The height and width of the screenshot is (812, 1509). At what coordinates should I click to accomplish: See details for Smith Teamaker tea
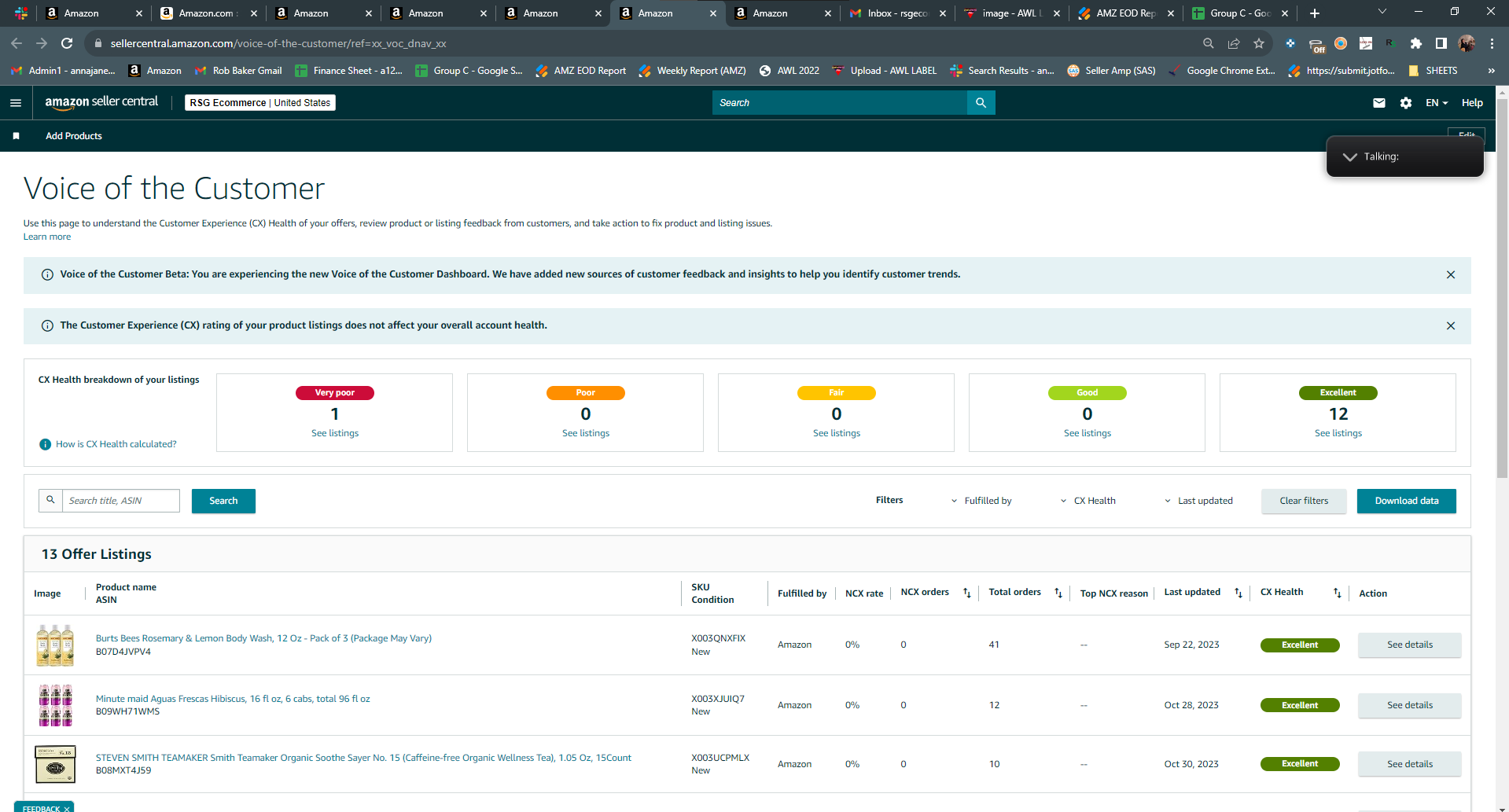pos(1410,764)
